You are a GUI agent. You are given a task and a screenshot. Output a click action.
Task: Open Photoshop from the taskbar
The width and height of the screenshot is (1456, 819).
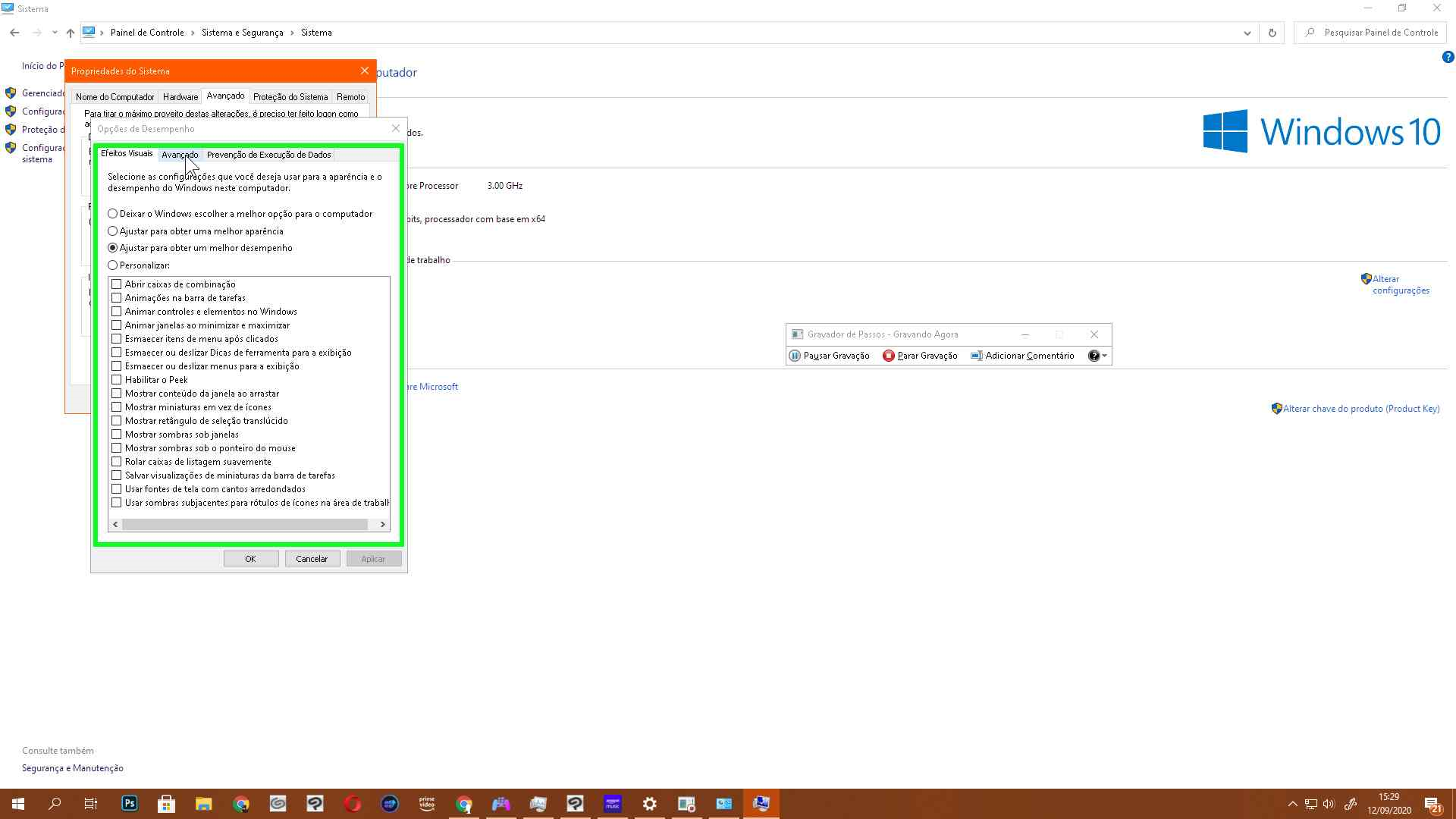click(130, 804)
